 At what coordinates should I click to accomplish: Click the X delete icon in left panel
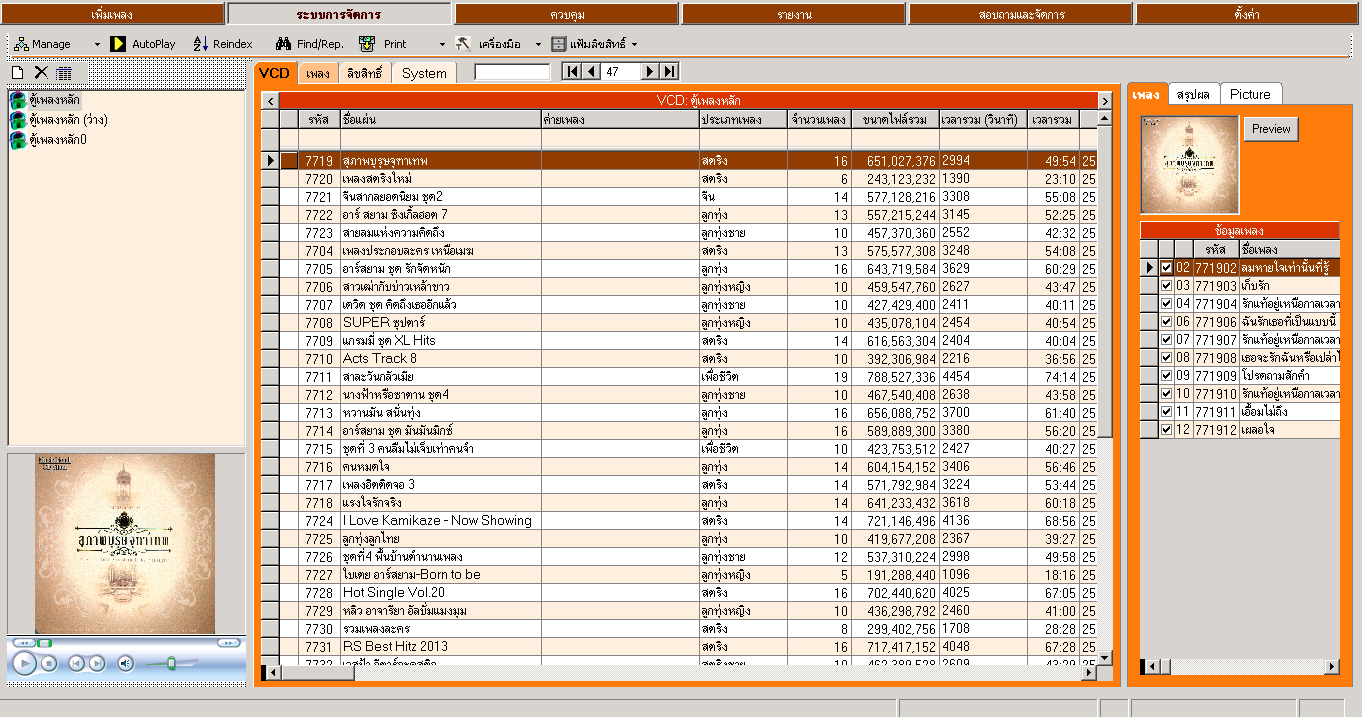[x=41, y=72]
